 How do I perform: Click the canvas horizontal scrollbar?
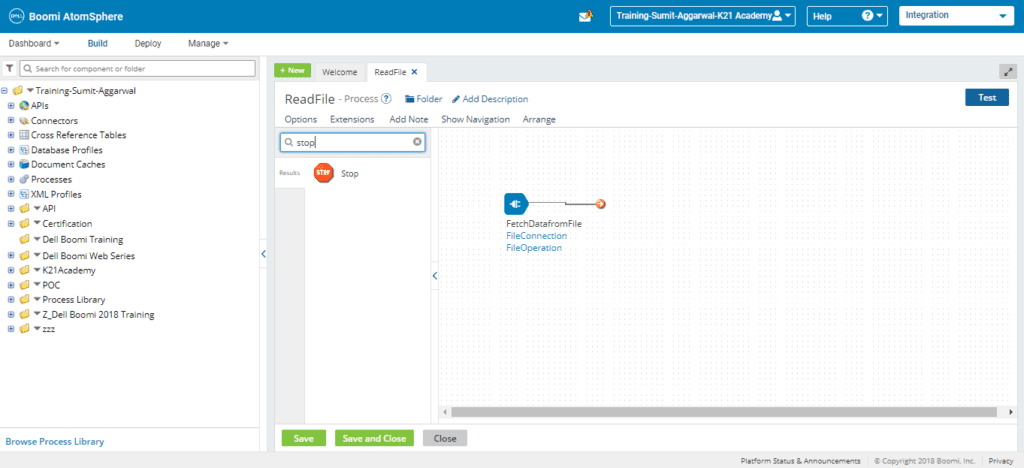pyautogui.click(x=724, y=412)
